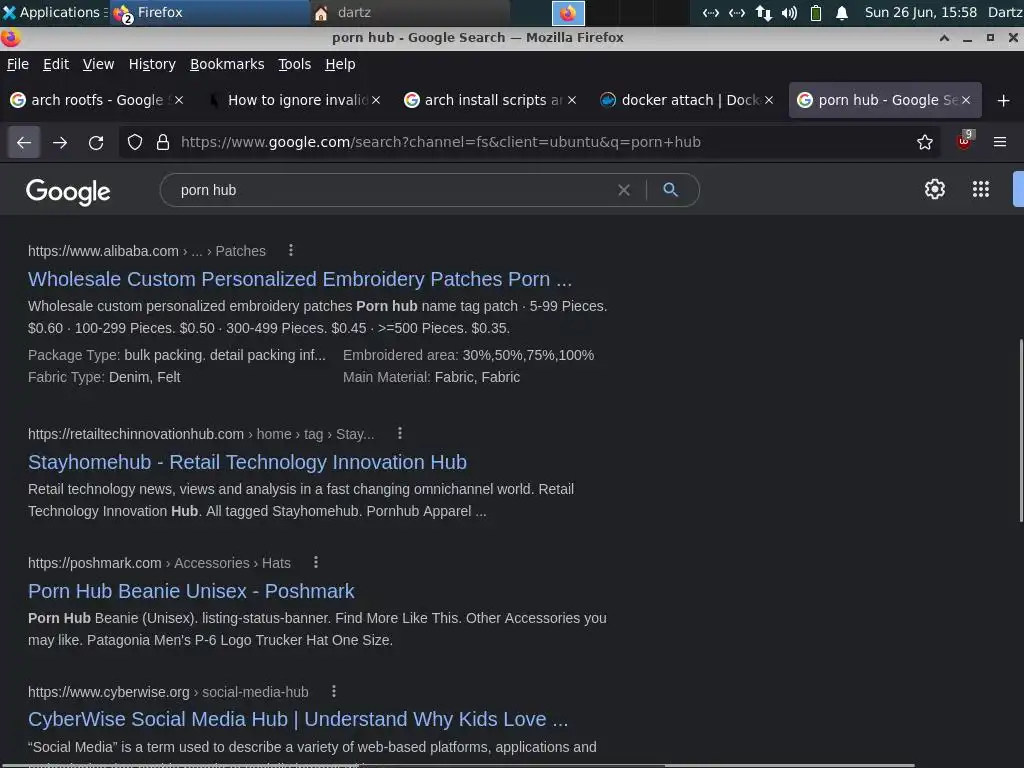Open the File menu

coord(18,64)
